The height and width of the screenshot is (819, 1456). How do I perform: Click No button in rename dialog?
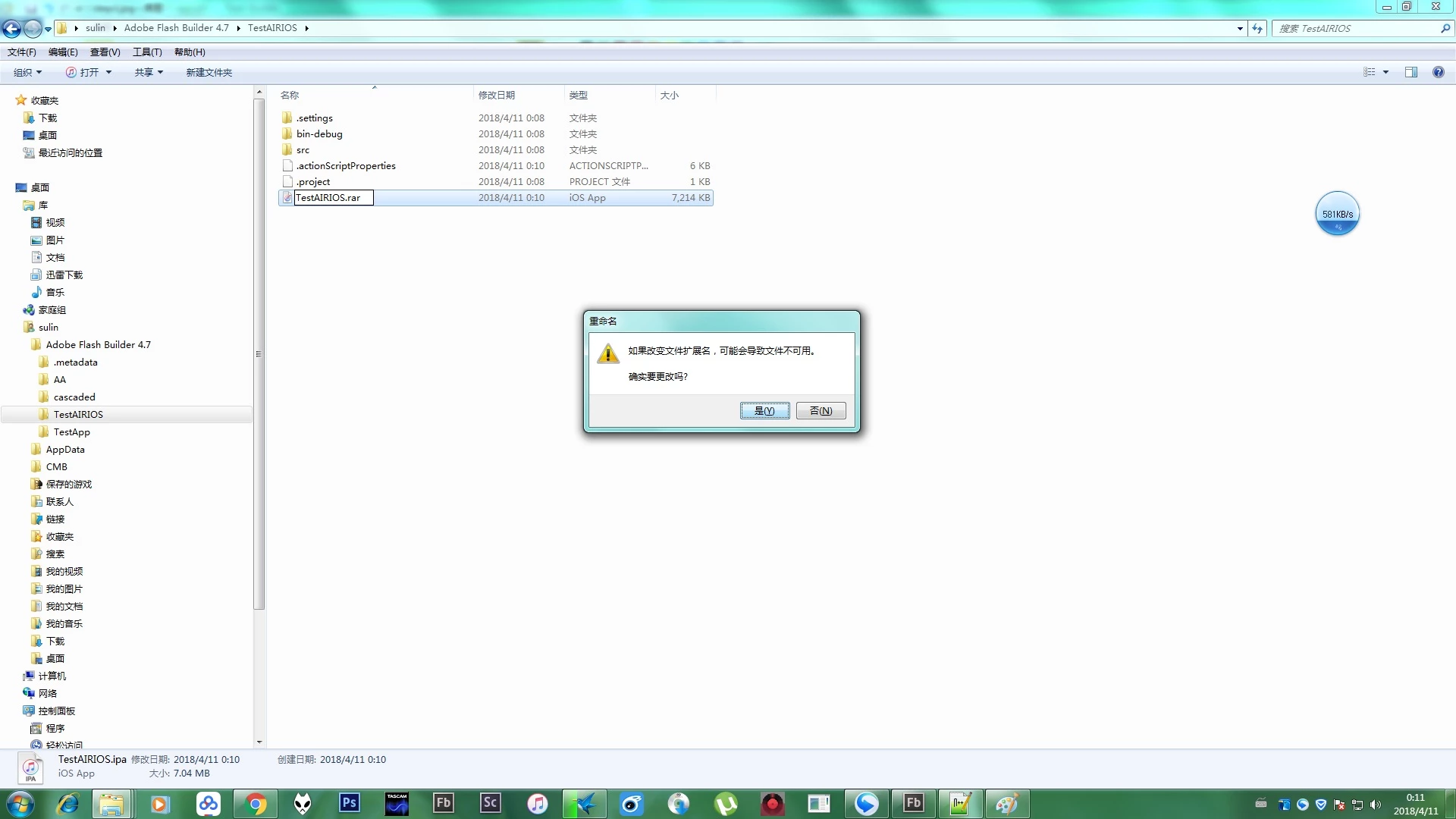point(821,410)
